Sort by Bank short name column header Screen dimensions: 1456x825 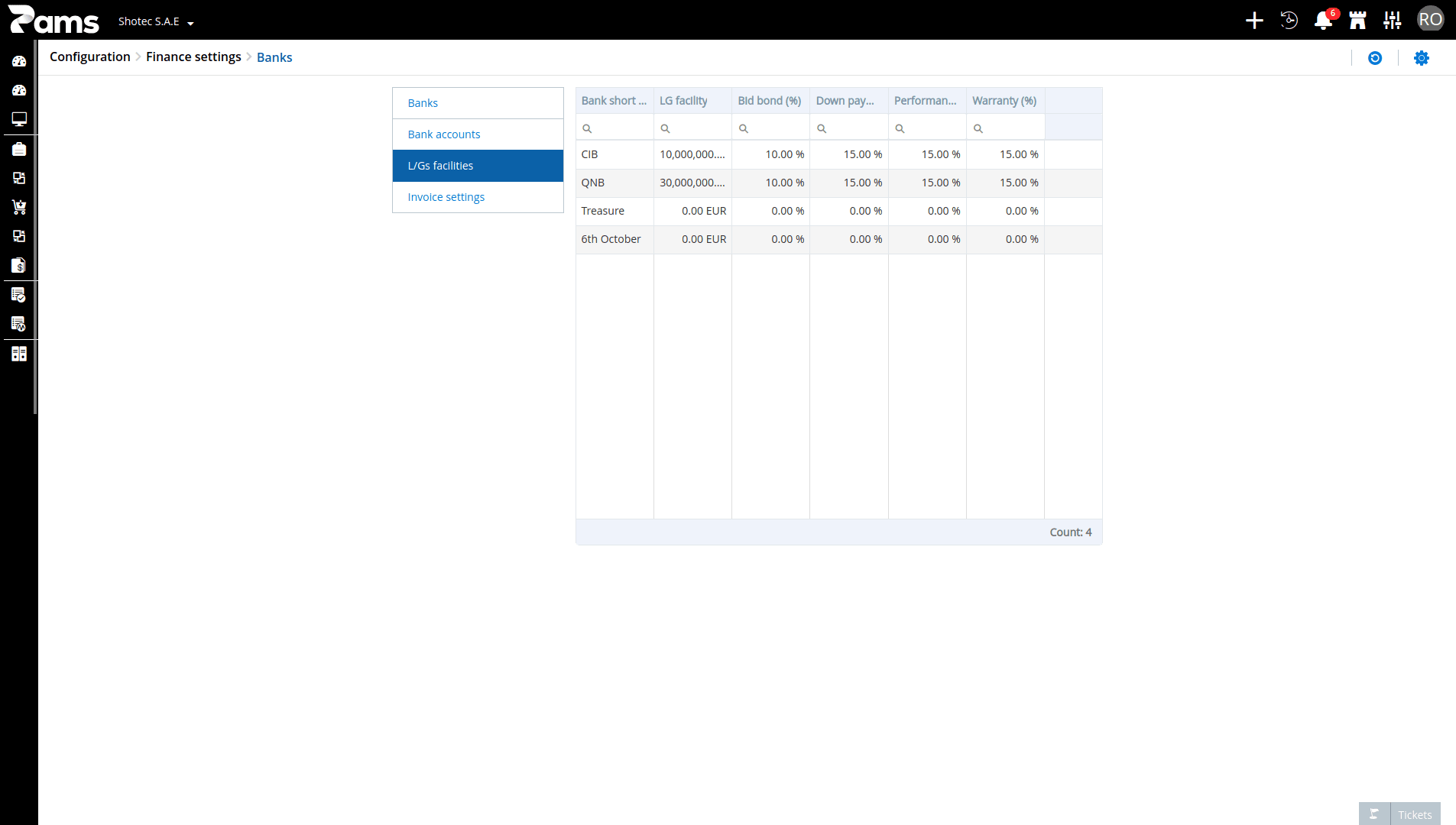[x=615, y=101]
